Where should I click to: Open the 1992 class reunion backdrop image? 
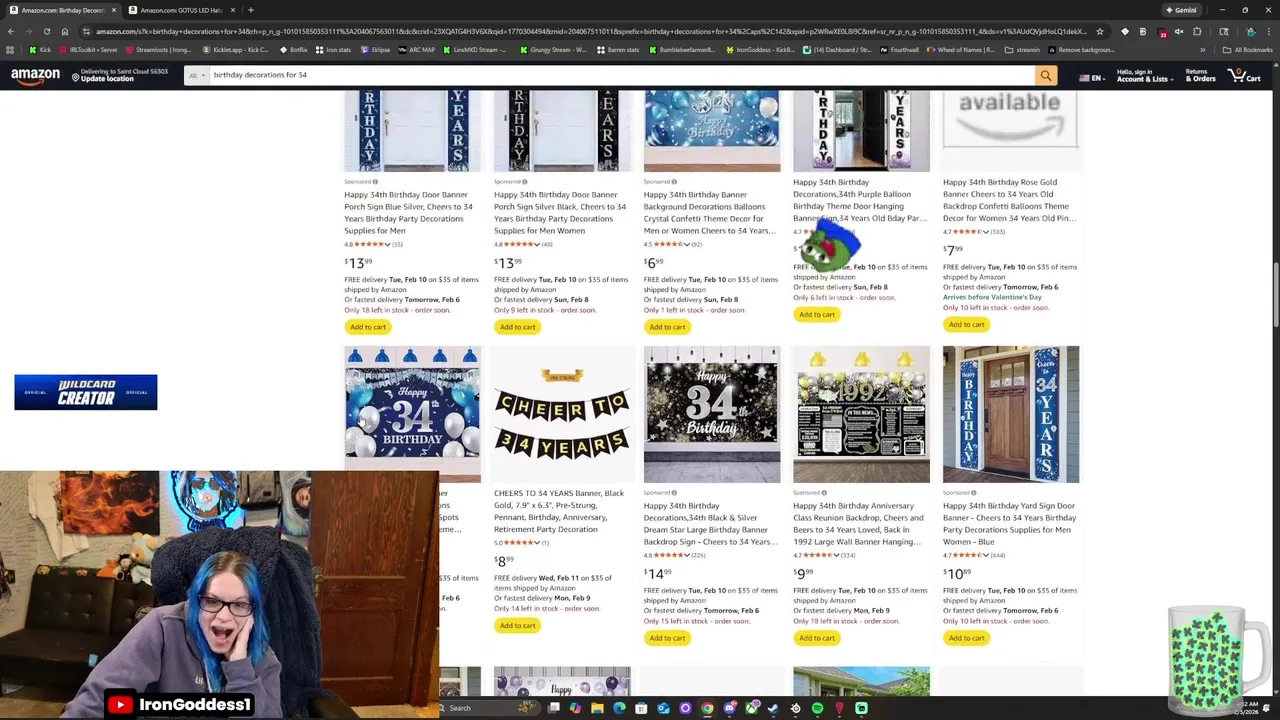(x=861, y=414)
